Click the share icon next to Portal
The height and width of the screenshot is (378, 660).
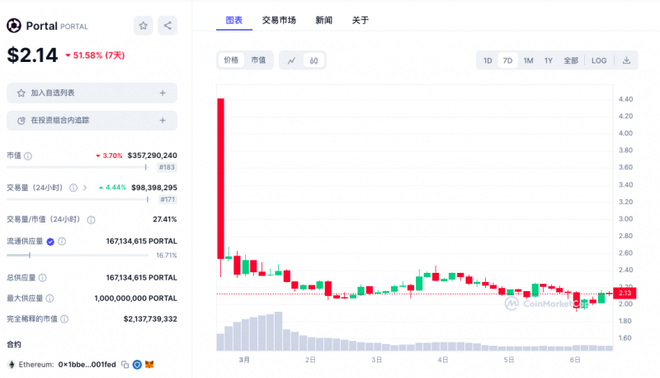[168, 26]
